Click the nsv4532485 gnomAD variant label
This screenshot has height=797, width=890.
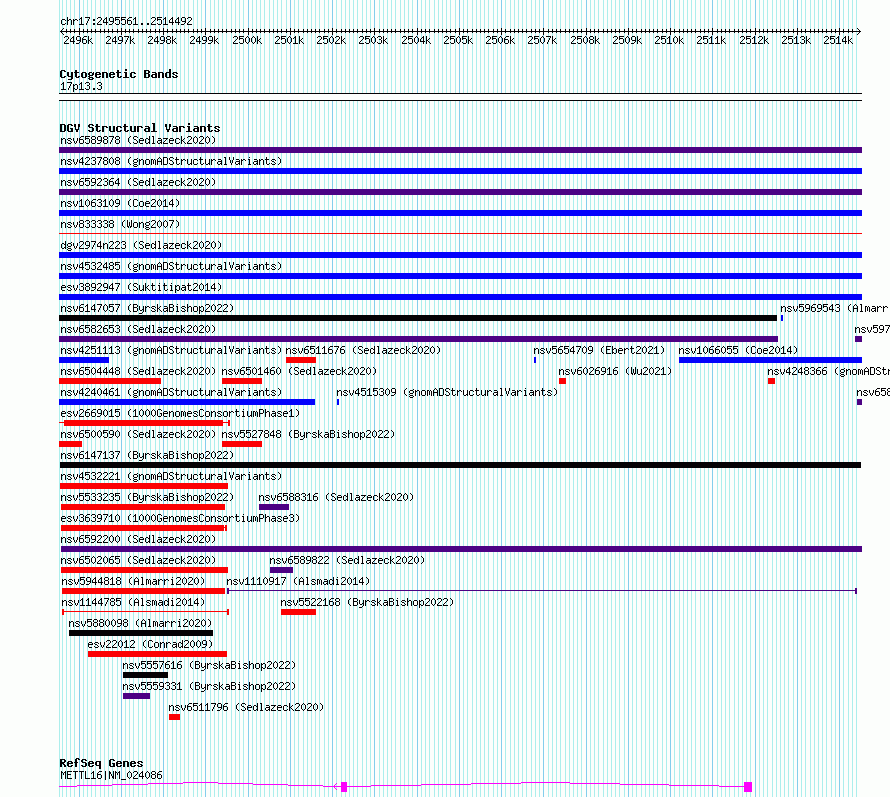pyautogui.click(x=171, y=266)
